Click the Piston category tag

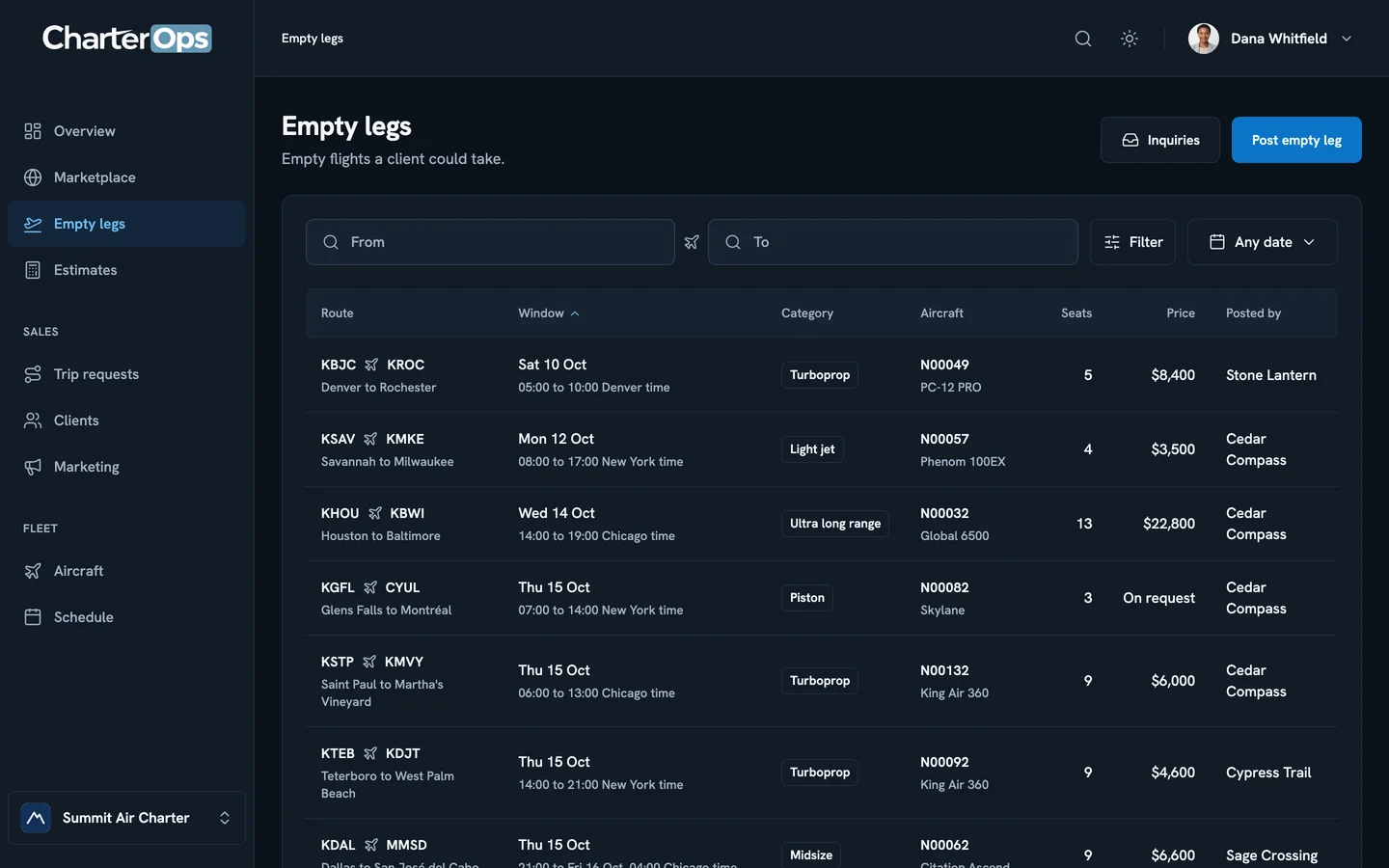click(807, 598)
